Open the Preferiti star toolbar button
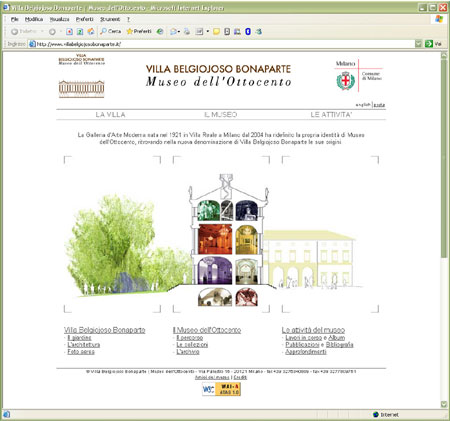This screenshot has width=450, height=421. coord(139,31)
